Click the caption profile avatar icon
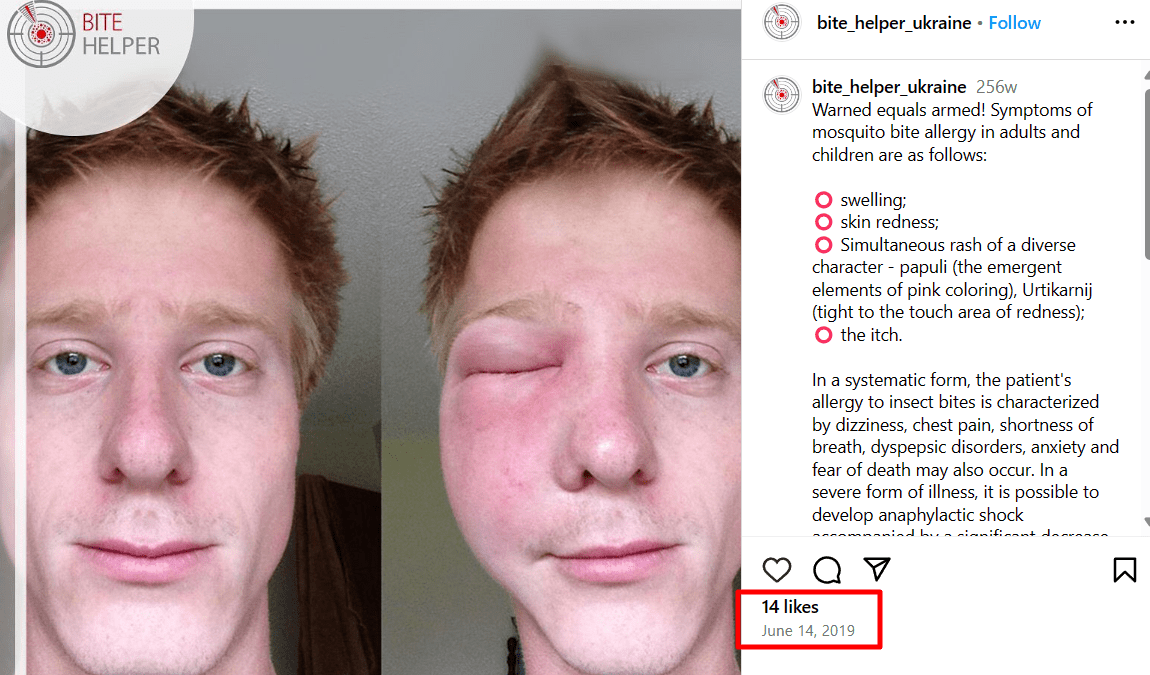 (782, 95)
